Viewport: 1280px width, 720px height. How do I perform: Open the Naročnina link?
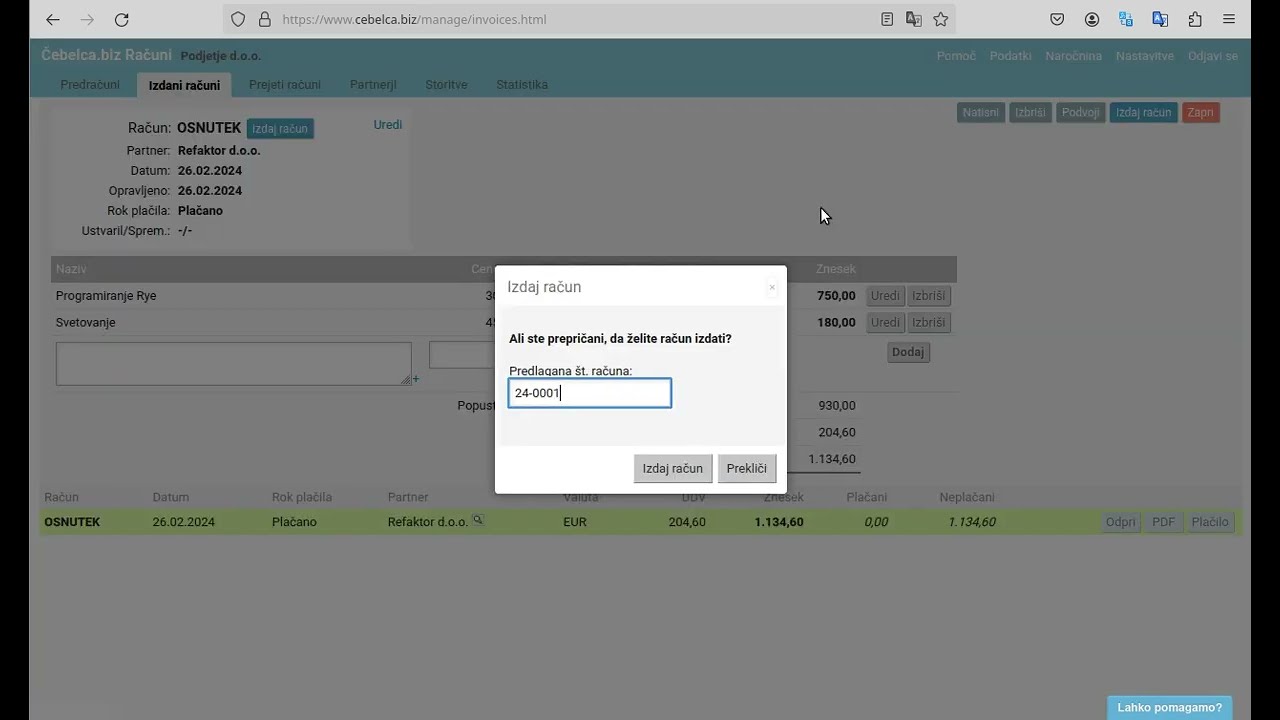1074,56
